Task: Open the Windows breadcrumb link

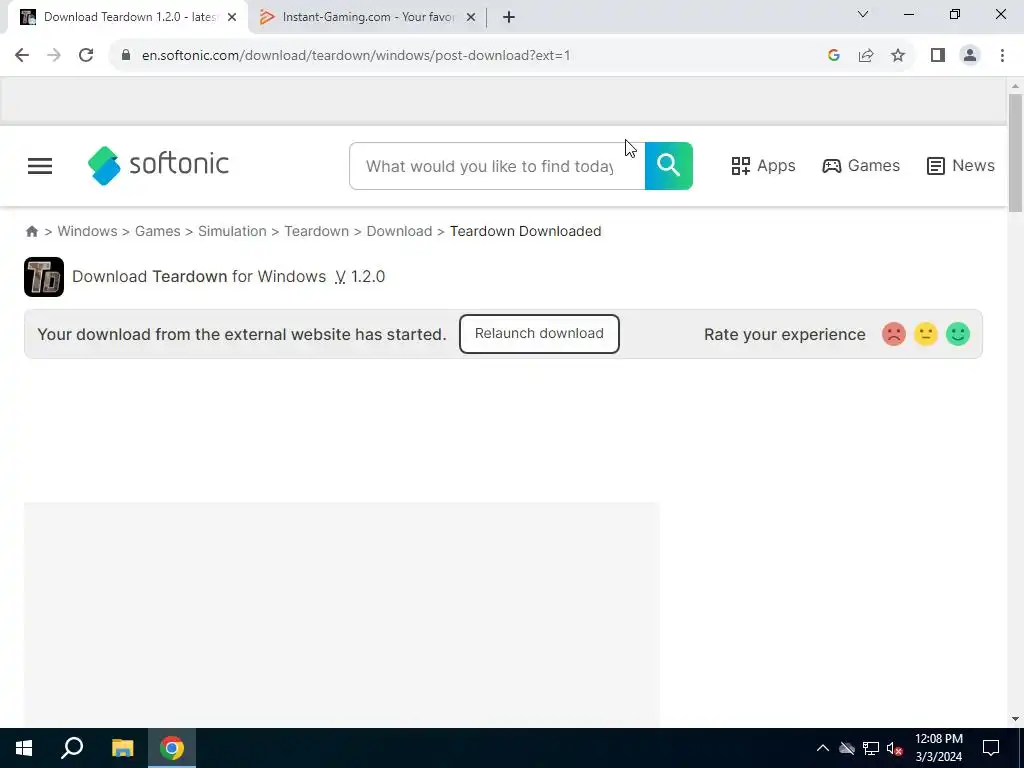Action: [88, 231]
